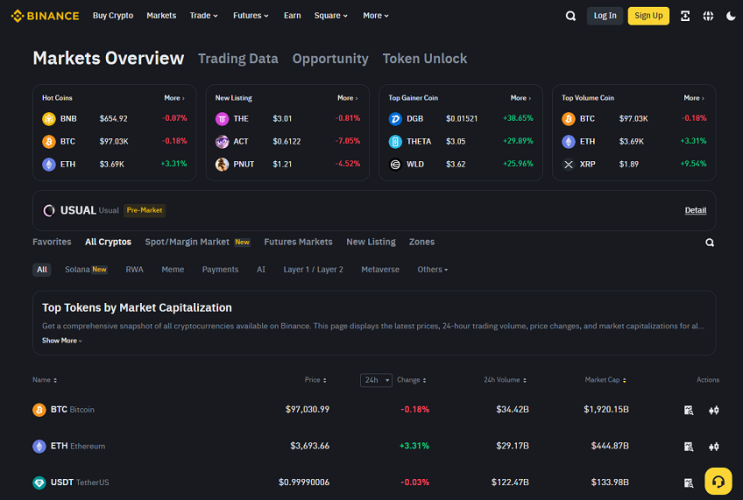Sort the table by 24h Volume column
Viewport: 743px width, 500px height.
505,380
